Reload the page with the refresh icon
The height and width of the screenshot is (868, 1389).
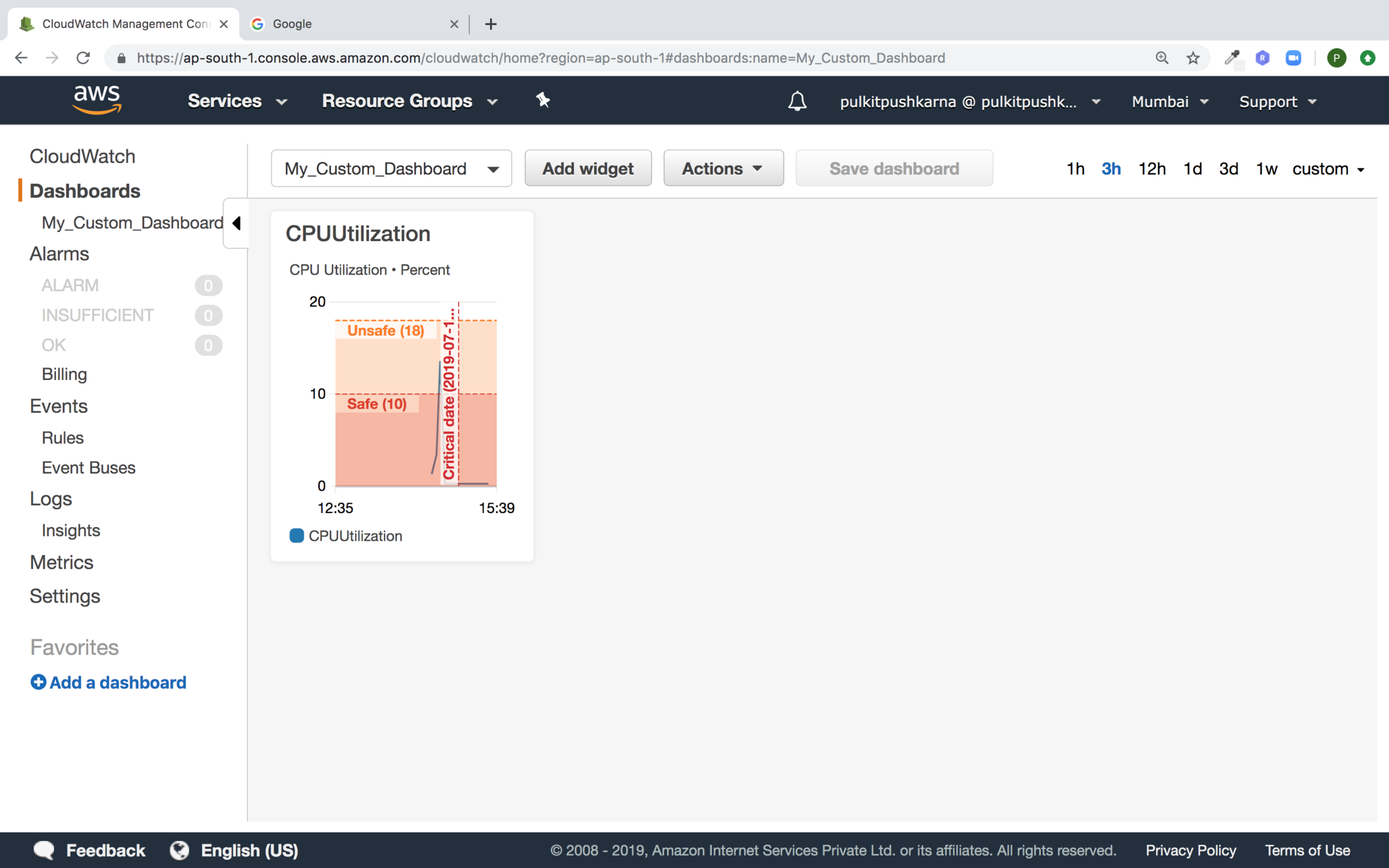tap(83, 58)
